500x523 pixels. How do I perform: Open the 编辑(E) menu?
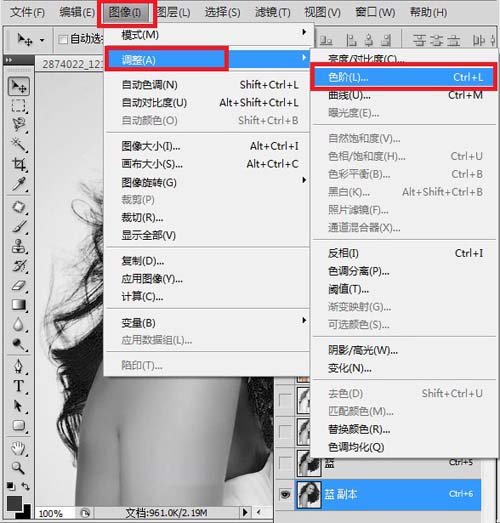coord(77,13)
